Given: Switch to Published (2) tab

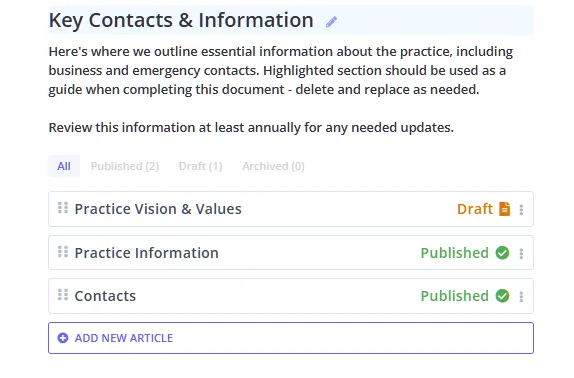Looking at the screenshot, I should pyautogui.click(x=125, y=166).
